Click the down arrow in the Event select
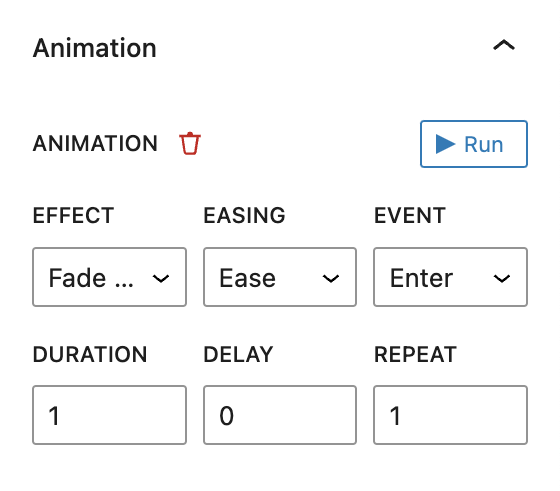560x491 pixels. pos(501,278)
